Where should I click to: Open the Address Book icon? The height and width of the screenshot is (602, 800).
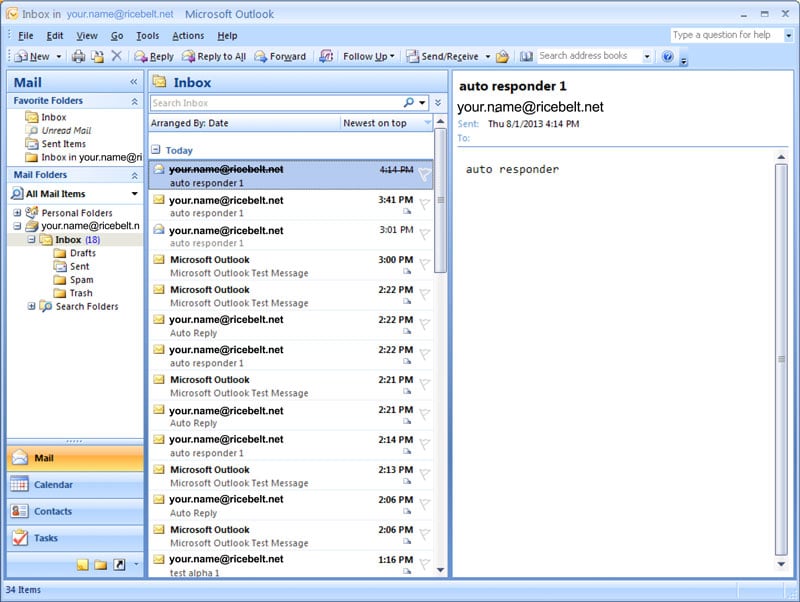coord(526,57)
